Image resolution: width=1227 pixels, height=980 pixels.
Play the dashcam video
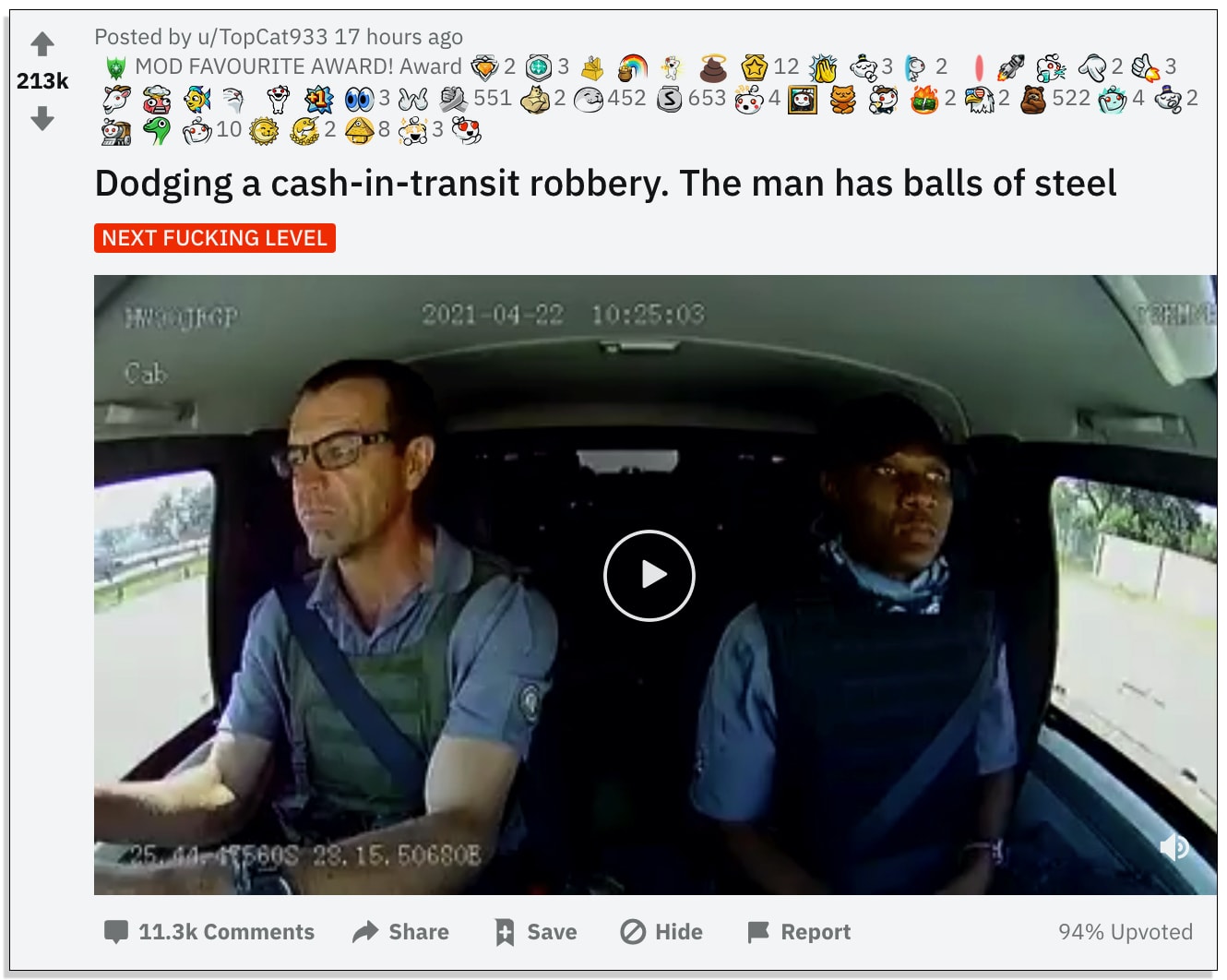(649, 575)
